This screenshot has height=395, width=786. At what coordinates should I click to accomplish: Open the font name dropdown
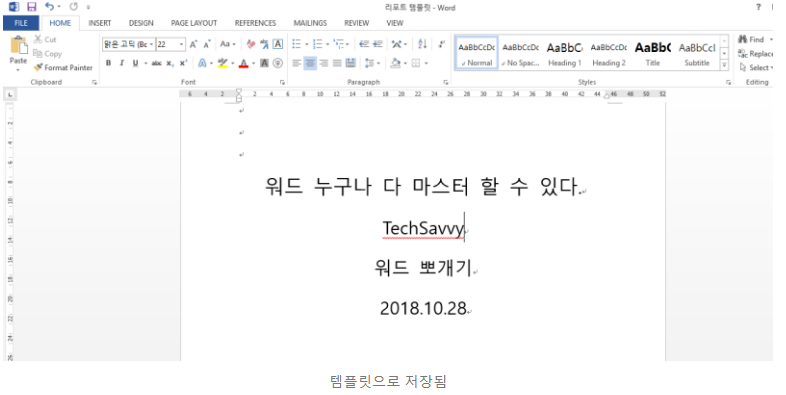pyautogui.click(x=151, y=44)
